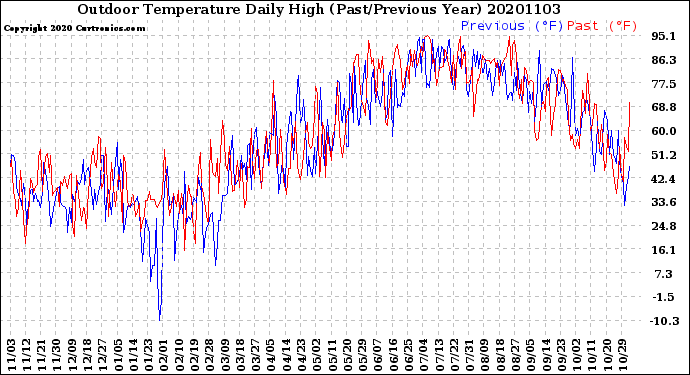Click the 16.1 y-axis label
690x375 pixels.
point(664,250)
